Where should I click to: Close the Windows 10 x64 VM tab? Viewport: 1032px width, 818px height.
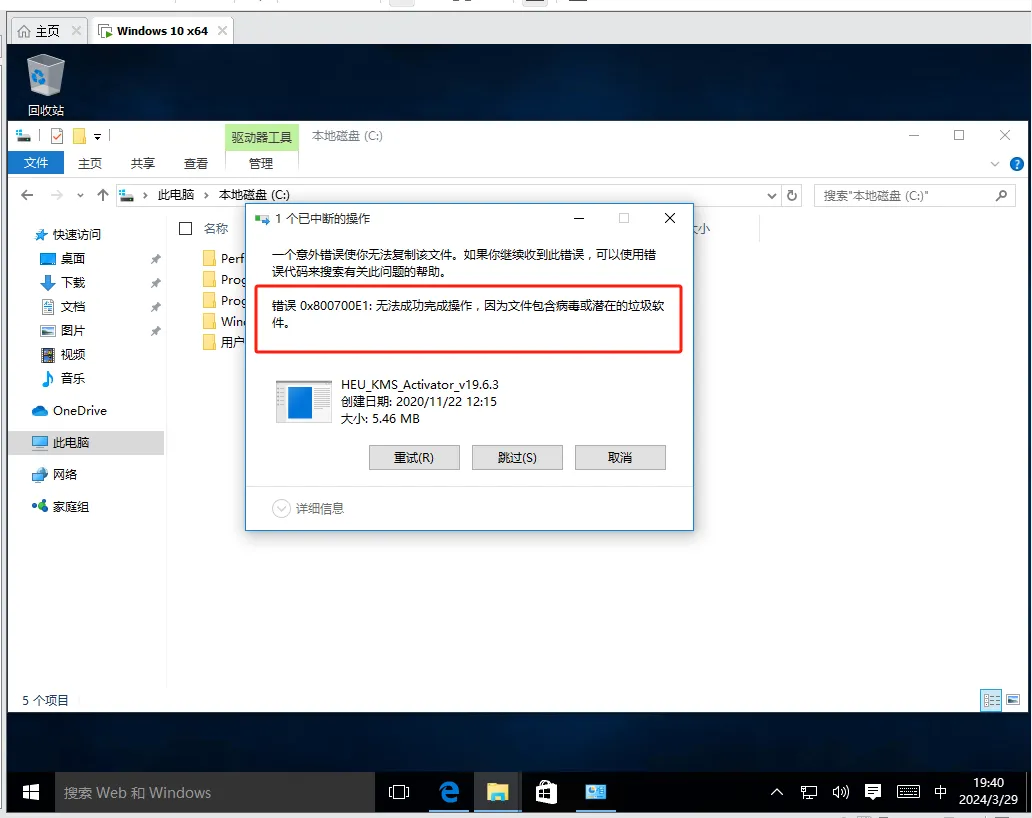click(x=222, y=30)
